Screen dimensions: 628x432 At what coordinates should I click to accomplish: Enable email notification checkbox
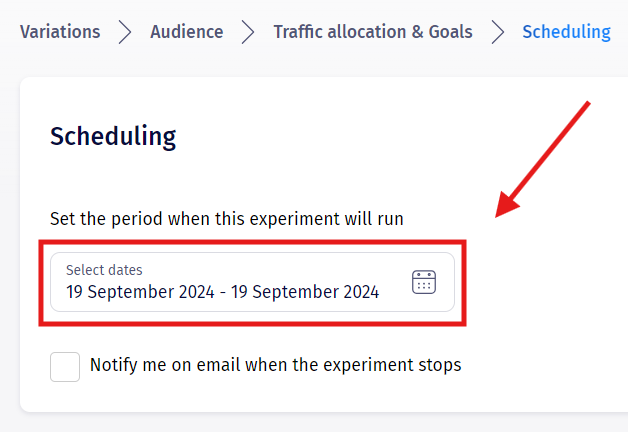pyautogui.click(x=65, y=366)
